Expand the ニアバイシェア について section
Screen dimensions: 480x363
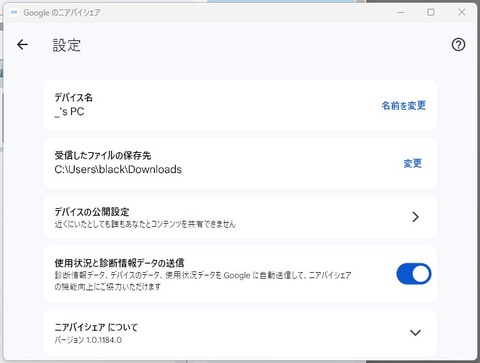(x=415, y=333)
